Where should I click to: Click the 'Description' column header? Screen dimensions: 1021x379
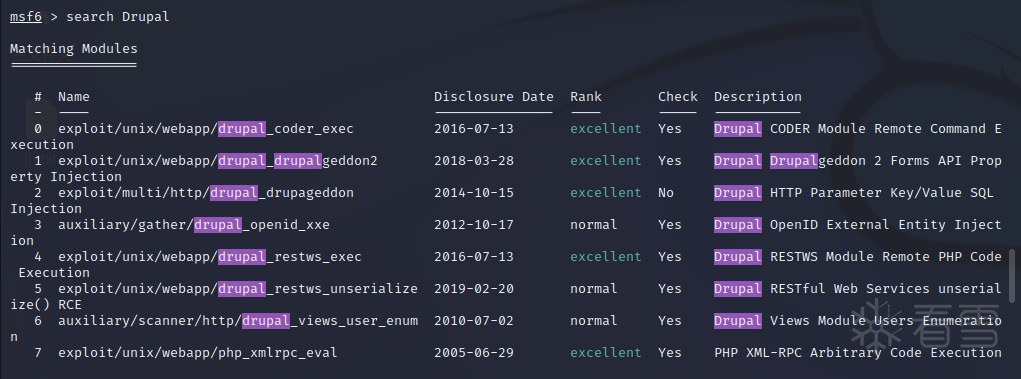pos(758,97)
